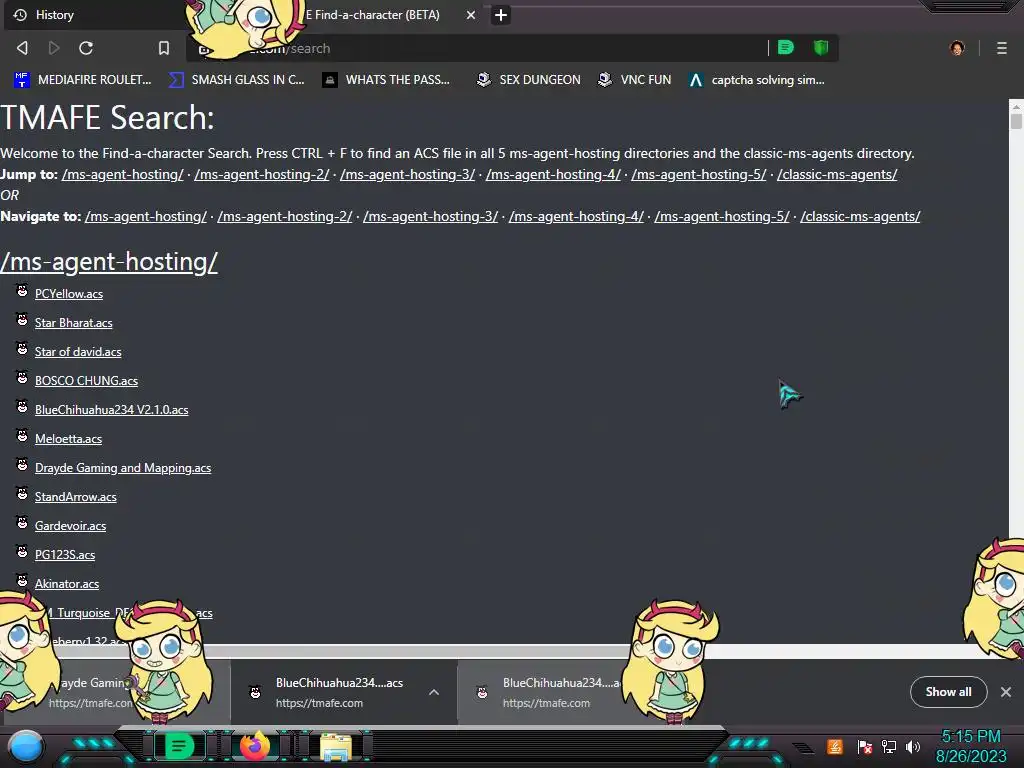The height and width of the screenshot is (768, 1024).
Task: Navigate to /ms-agent-hosting-3/ directory link
Action: 430,216
